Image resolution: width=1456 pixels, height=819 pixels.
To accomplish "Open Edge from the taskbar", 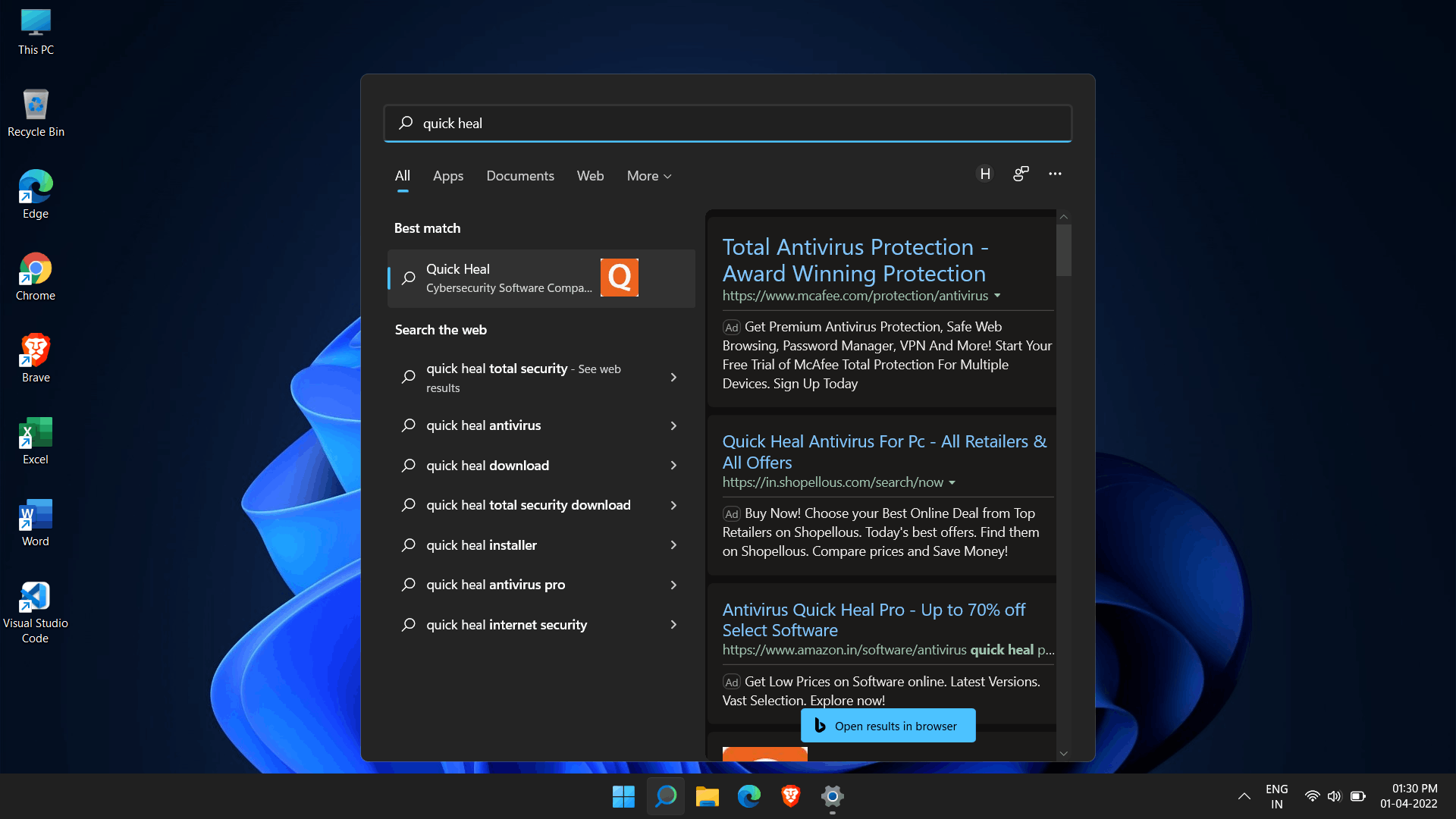I will pos(749,796).
